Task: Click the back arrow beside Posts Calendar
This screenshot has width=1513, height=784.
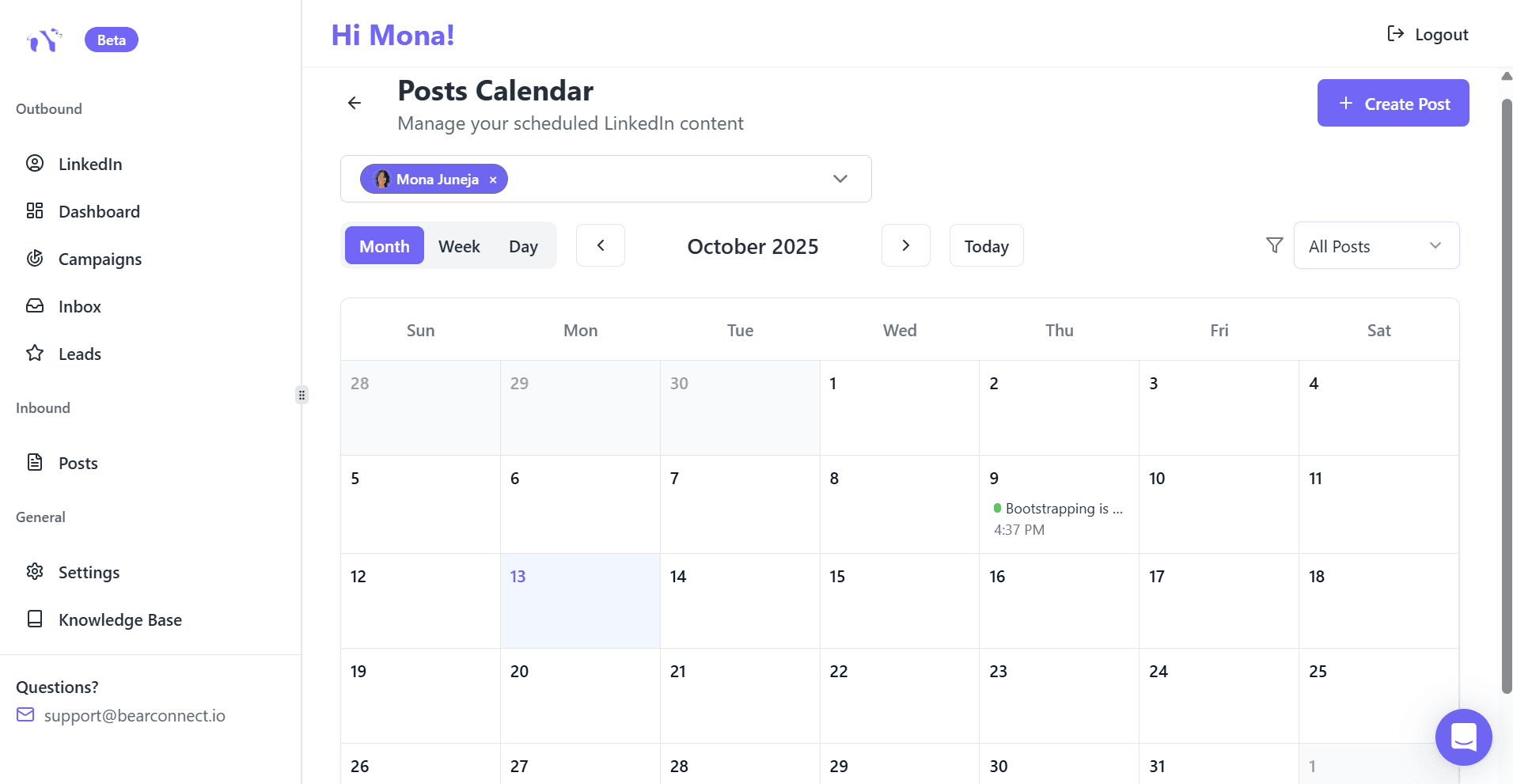Action: point(354,103)
